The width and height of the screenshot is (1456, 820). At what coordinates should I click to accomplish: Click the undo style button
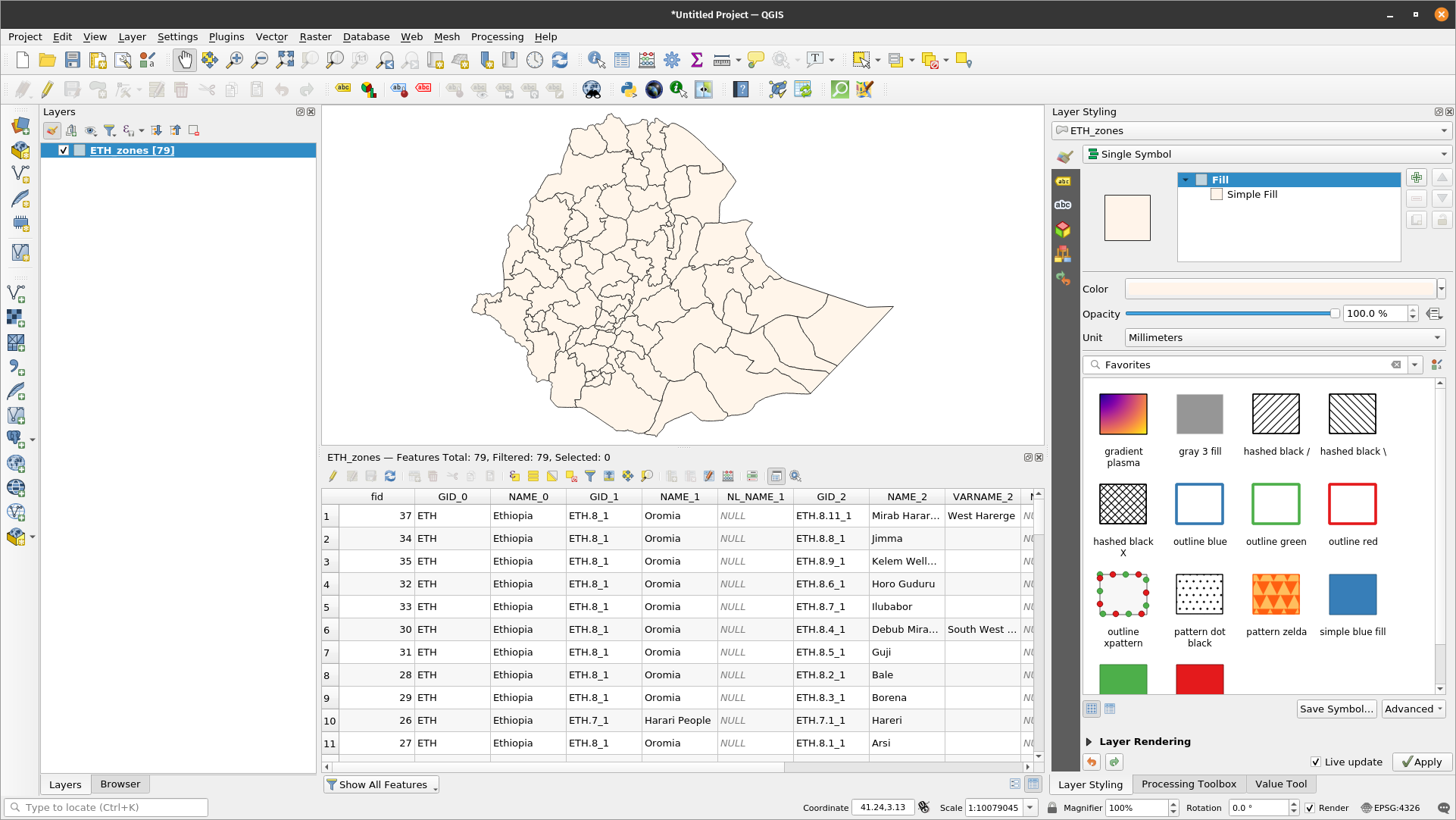[1092, 762]
